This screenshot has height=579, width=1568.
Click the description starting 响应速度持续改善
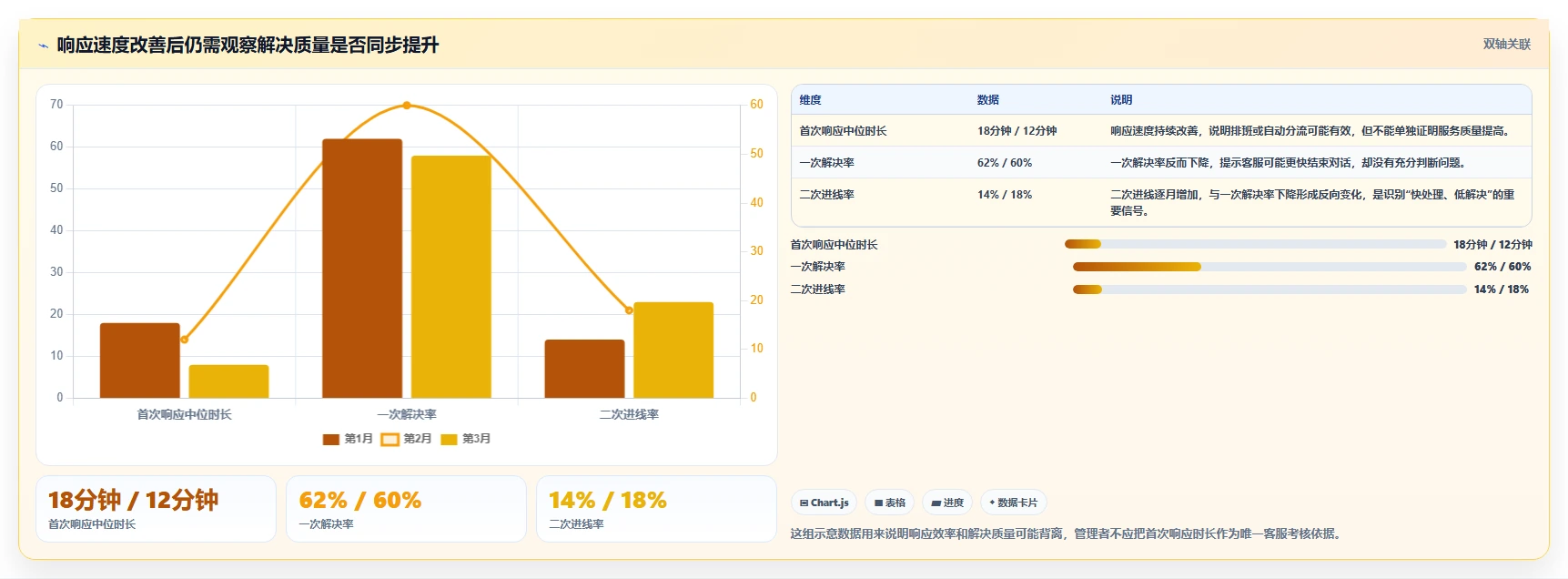(1312, 131)
